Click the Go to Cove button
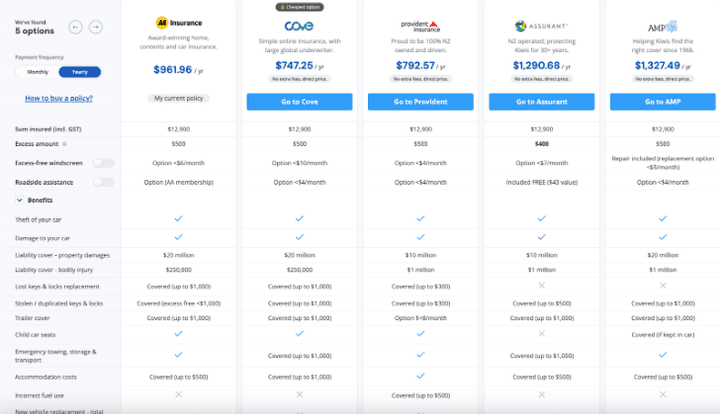720x414 pixels. (299, 102)
